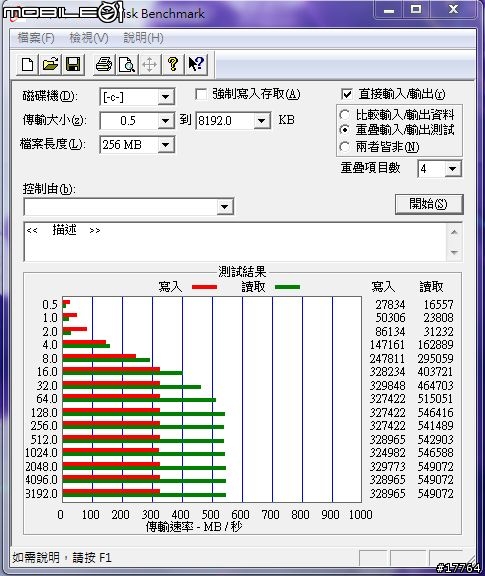Click the green 讀取 legend color bar

tap(287, 287)
